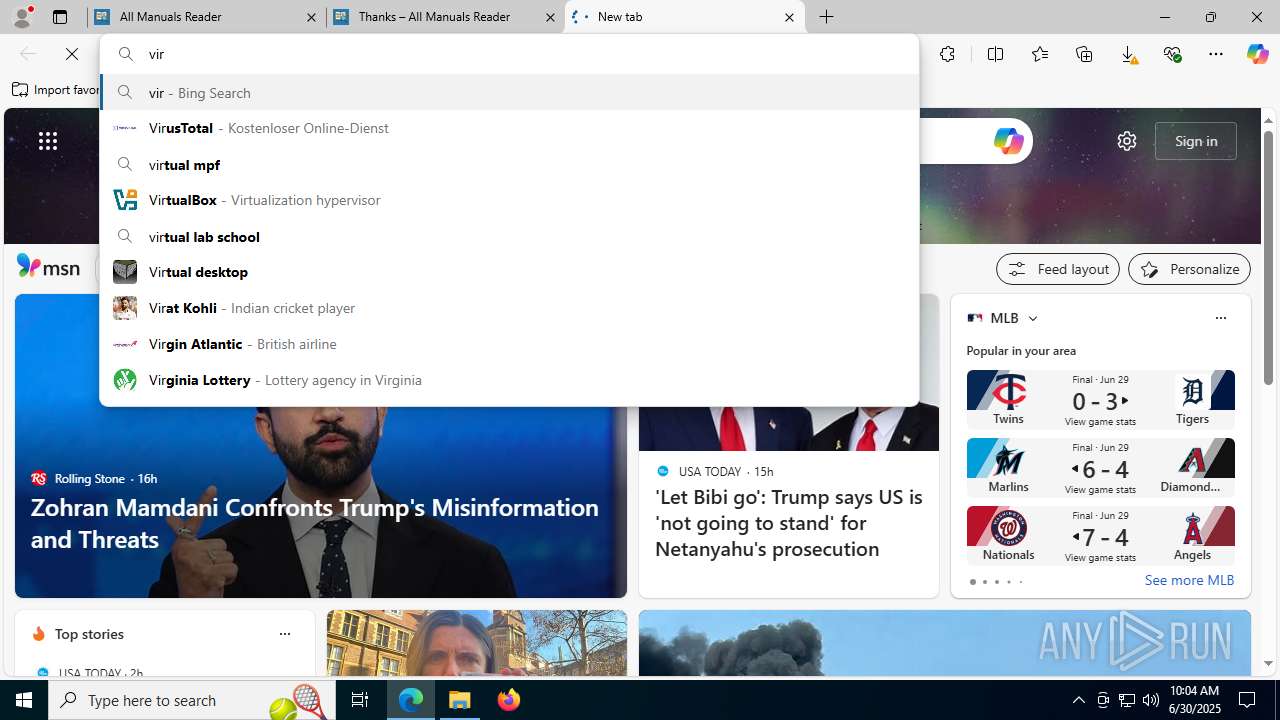This screenshot has height=720, width=1280.
Task: Open the Settings and more ellipsis menu
Action: [x=1216, y=54]
